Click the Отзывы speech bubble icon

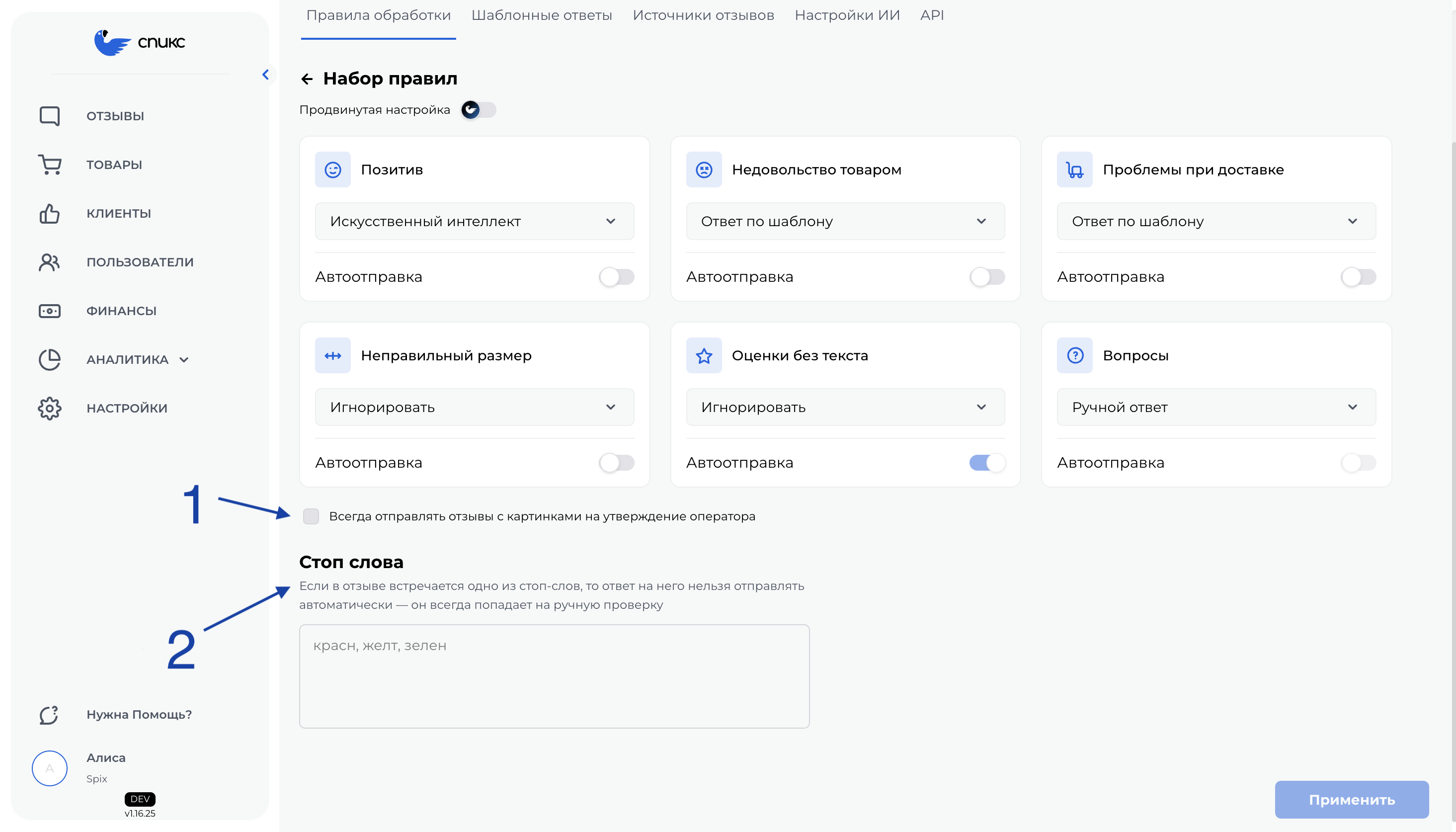50,115
